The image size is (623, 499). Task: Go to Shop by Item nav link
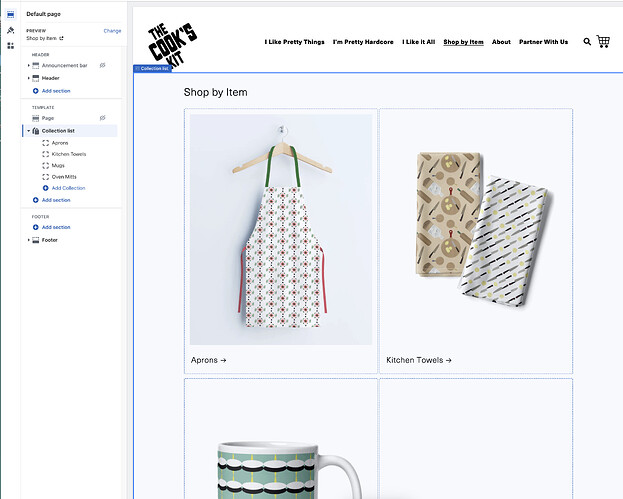tap(463, 42)
